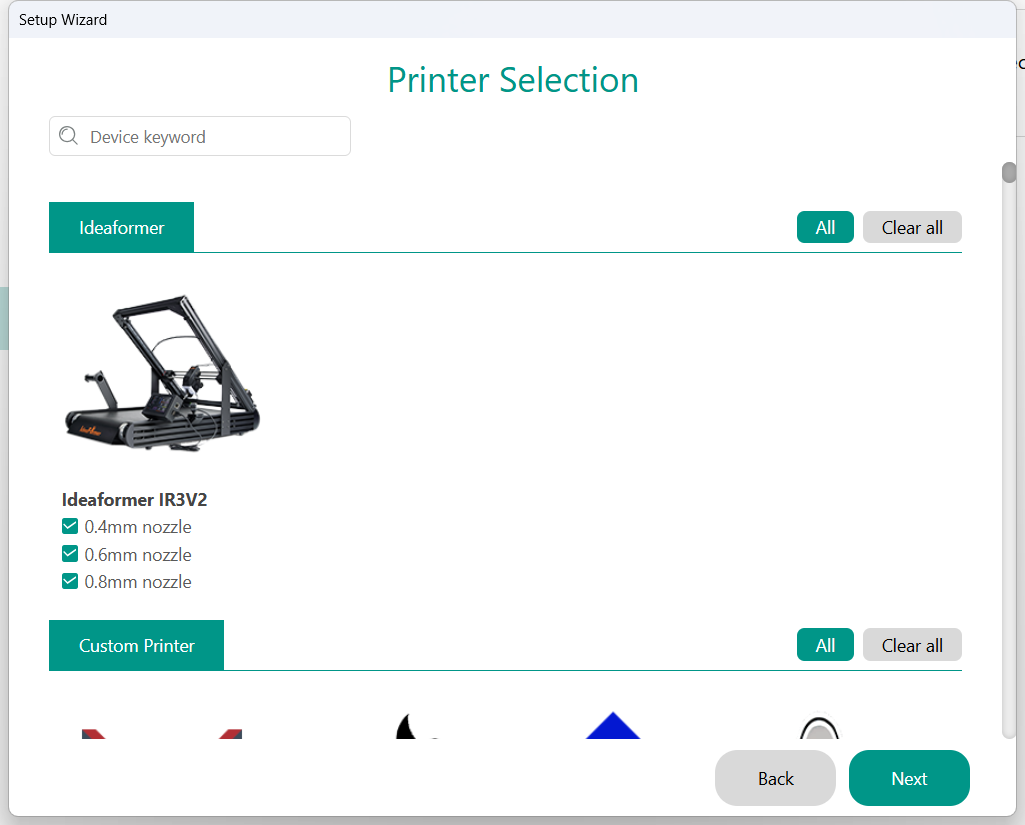Select all Ideaformer printers with All
Screen dimensions: 1025x825
pos(825,227)
